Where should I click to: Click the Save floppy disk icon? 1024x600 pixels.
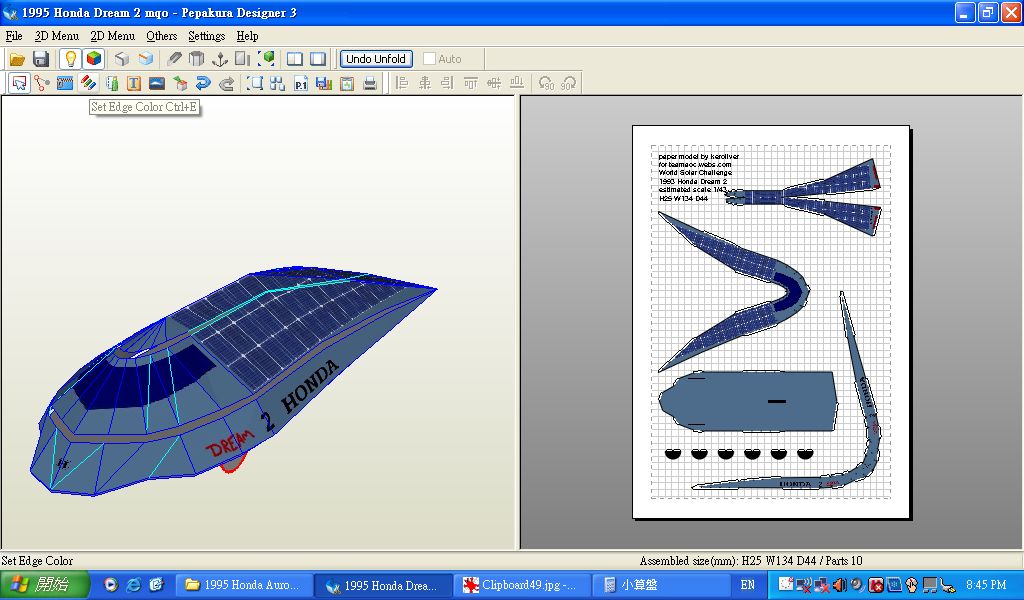[x=41, y=59]
